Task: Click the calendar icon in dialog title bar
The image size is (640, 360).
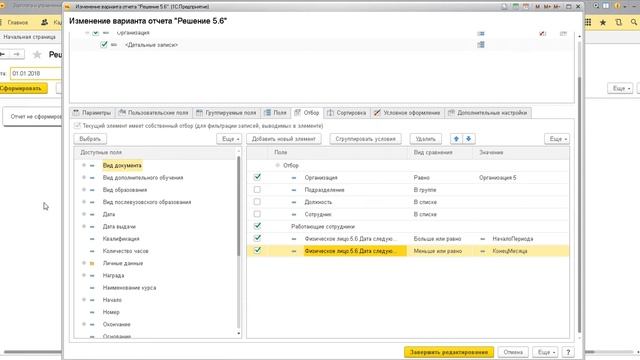Action: point(526,7)
